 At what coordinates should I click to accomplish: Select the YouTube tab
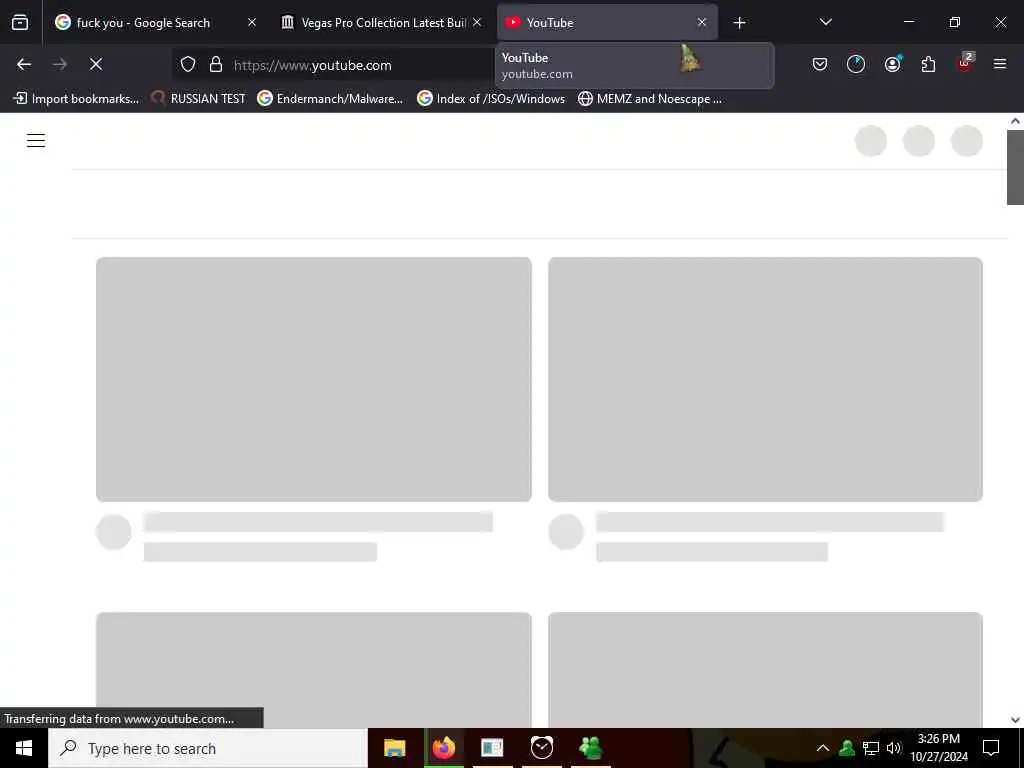(607, 23)
